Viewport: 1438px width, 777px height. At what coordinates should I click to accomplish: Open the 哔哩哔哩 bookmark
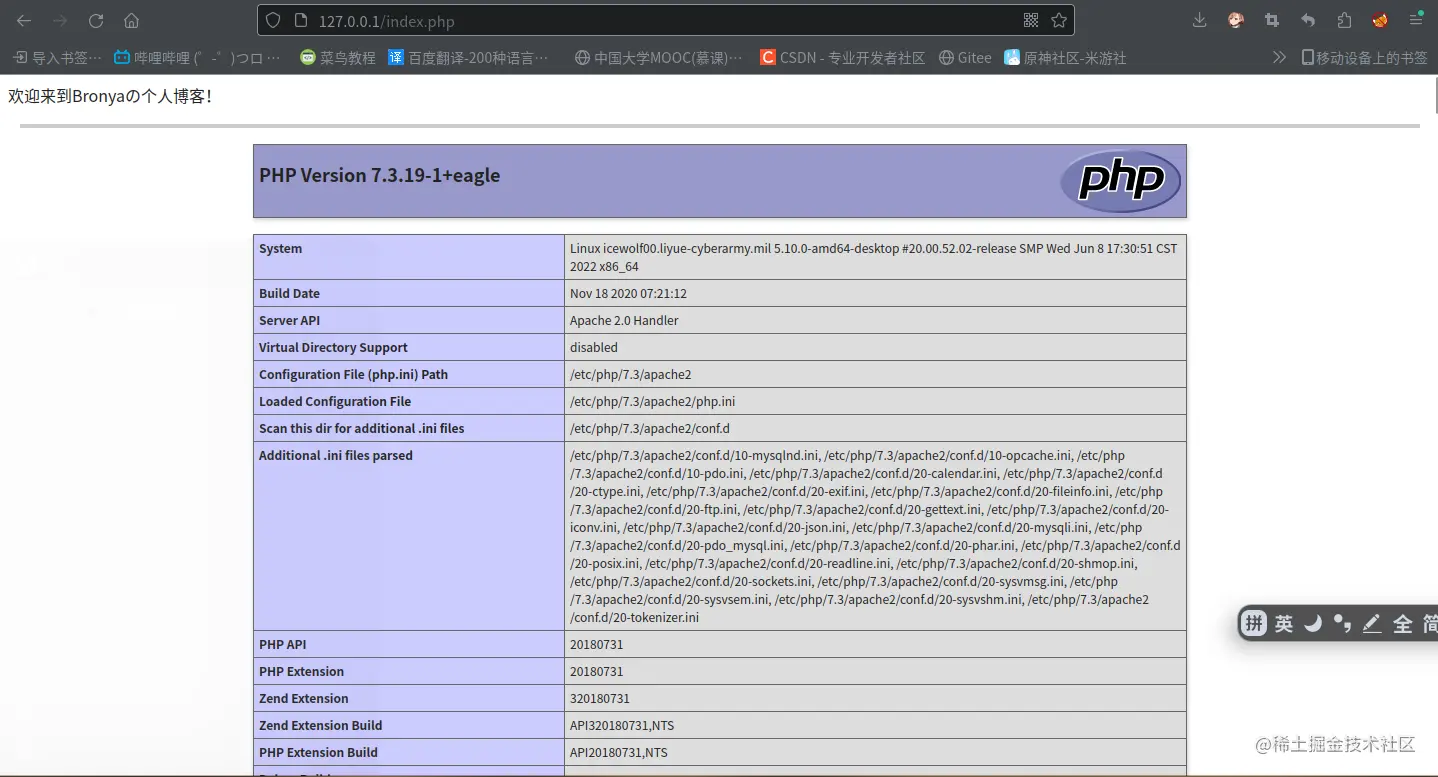click(x=197, y=58)
